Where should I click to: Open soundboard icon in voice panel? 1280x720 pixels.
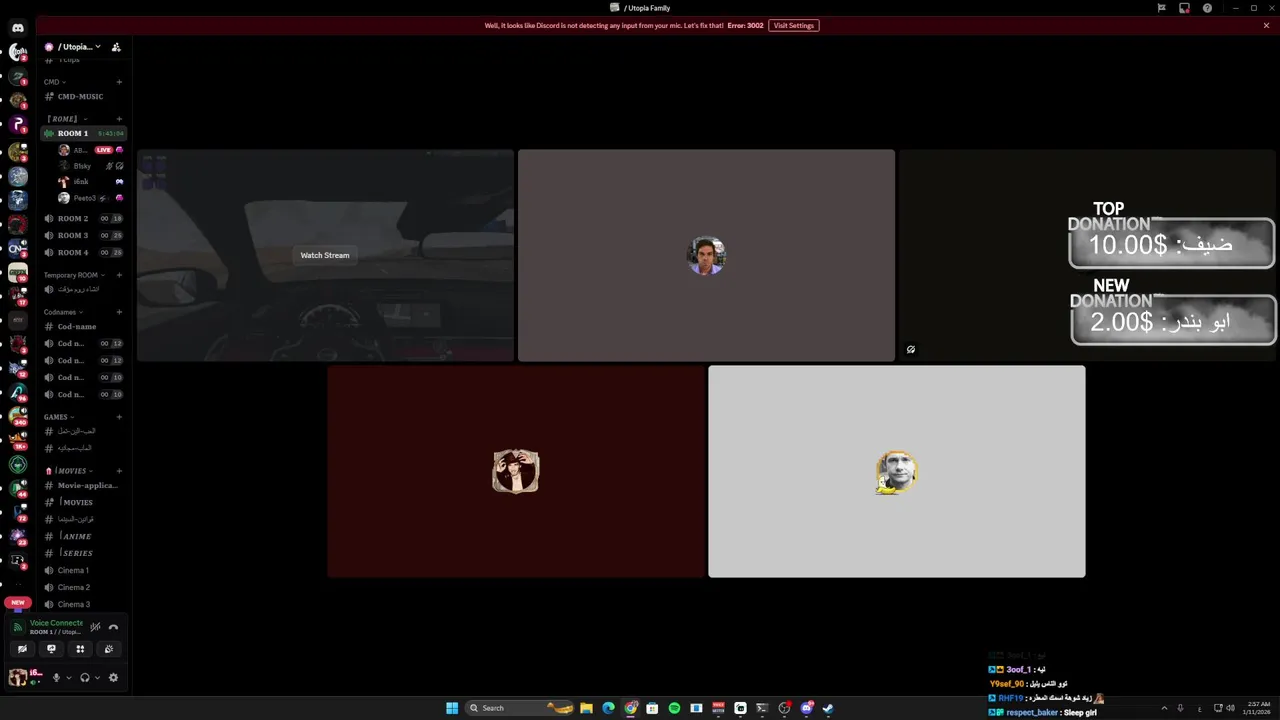[109, 649]
